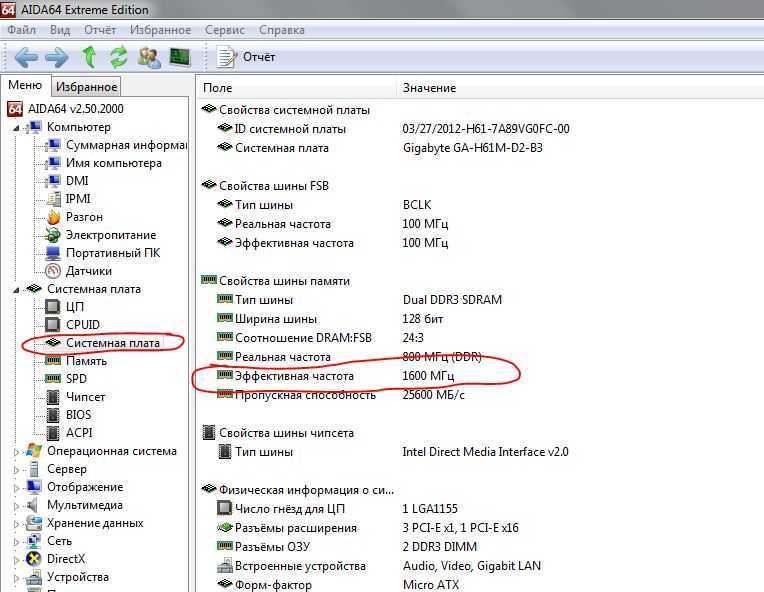Switch to the Избранное panel tab
Image resolution: width=764 pixels, height=592 pixels.
point(86,86)
